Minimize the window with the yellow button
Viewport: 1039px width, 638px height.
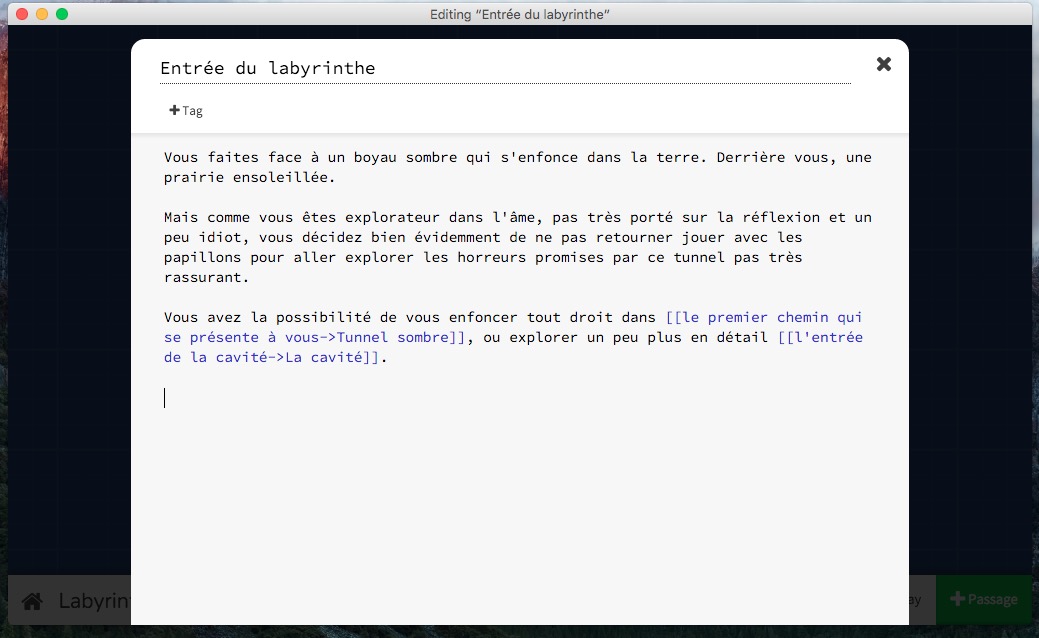[x=42, y=14]
